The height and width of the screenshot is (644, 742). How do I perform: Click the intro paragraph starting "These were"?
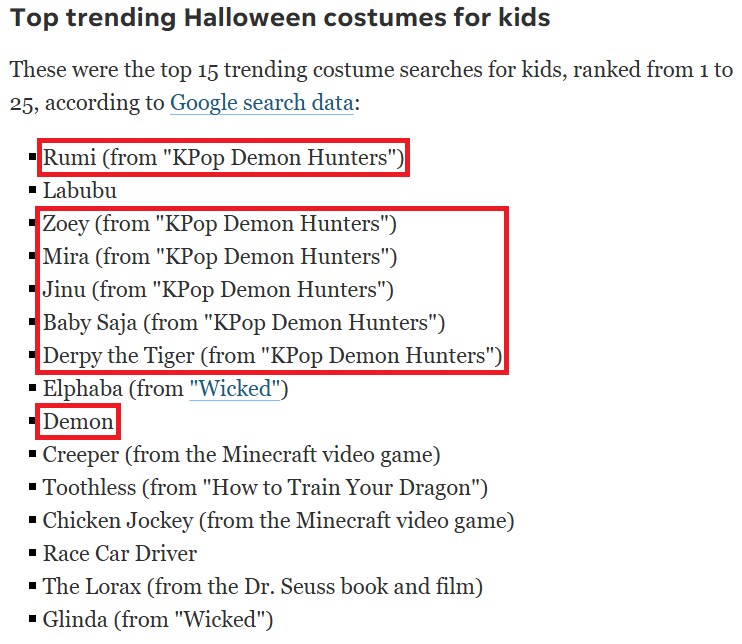[370, 86]
